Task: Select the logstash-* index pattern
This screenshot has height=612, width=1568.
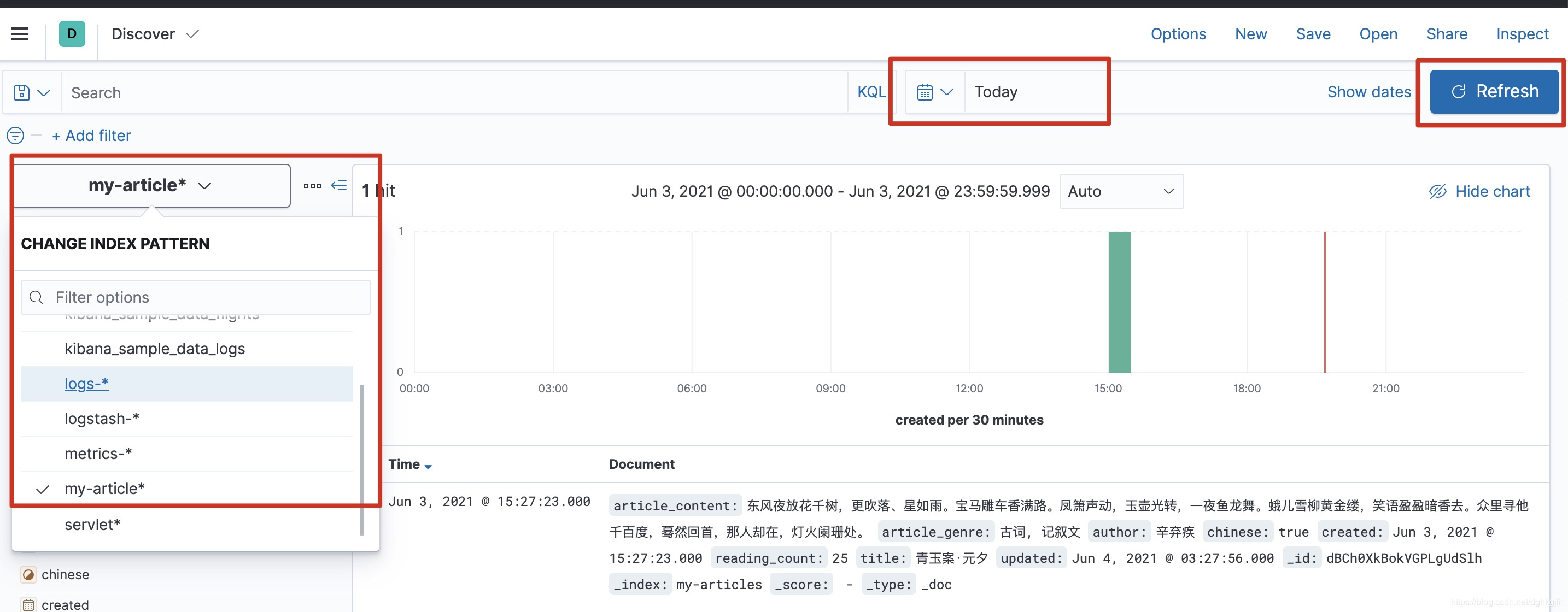Action: [187, 419]
